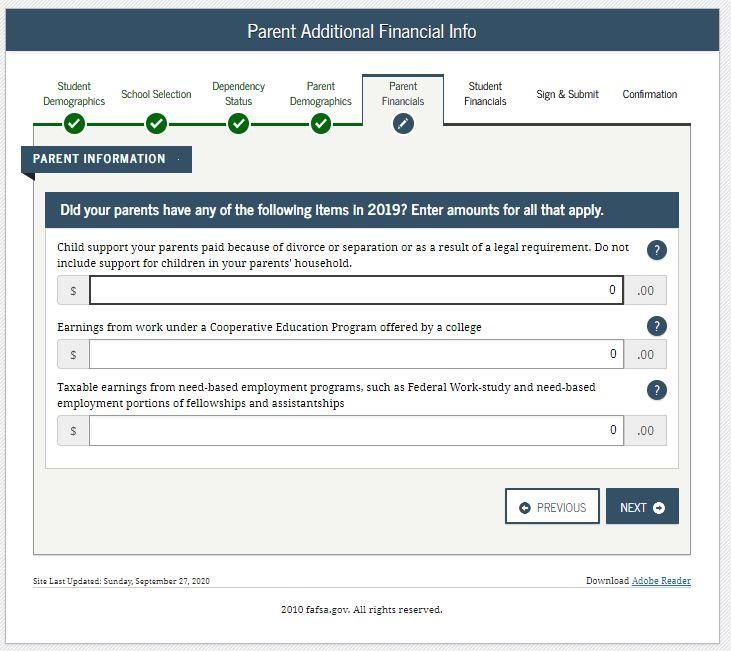Open the Adobe Reader download link
The height and width of the screenshot is (651, 731).
pyautogui.click(x=661, y=581)
